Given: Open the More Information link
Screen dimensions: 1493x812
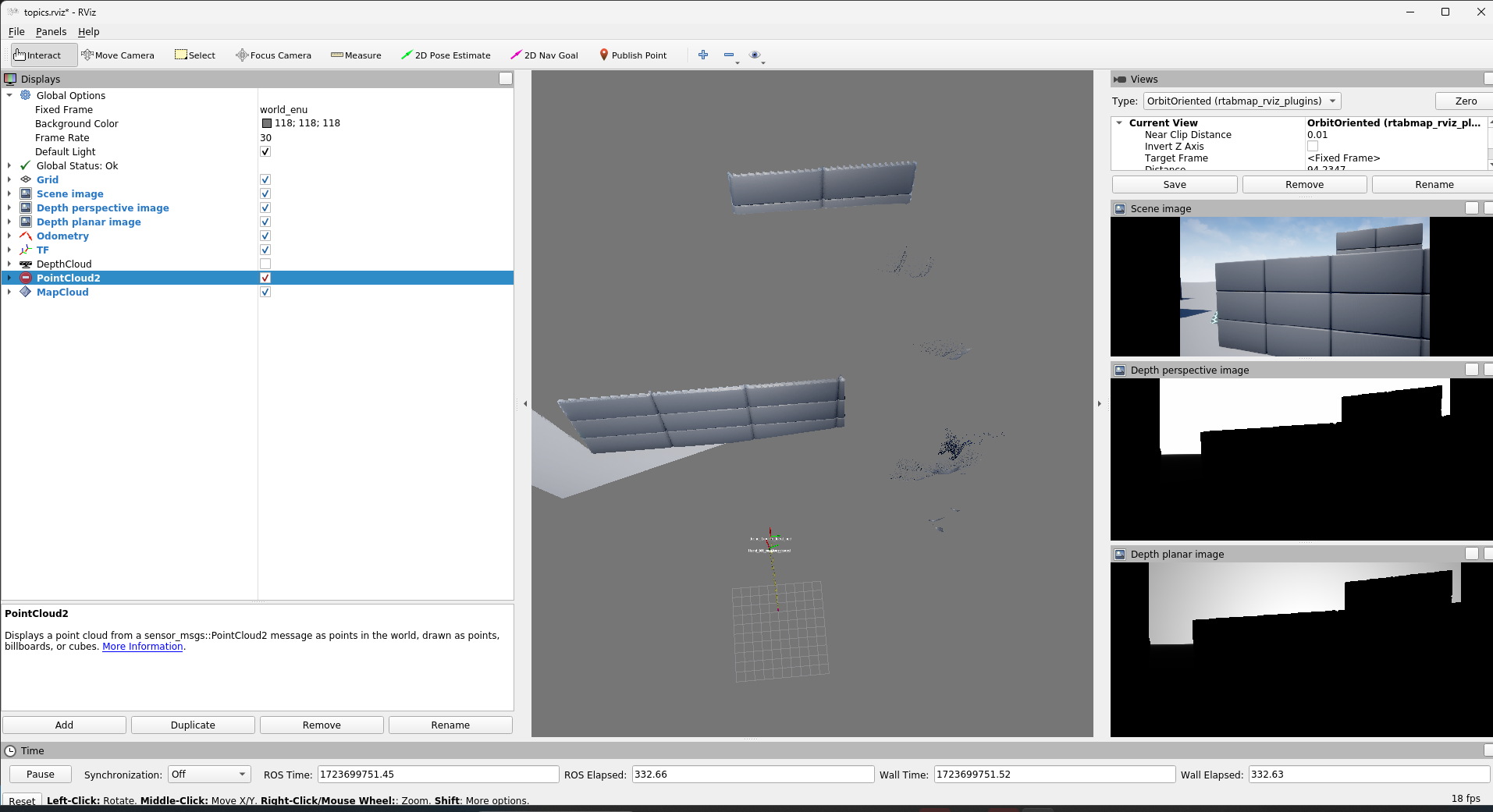Looking at the screenshot, I should point(142,647).
